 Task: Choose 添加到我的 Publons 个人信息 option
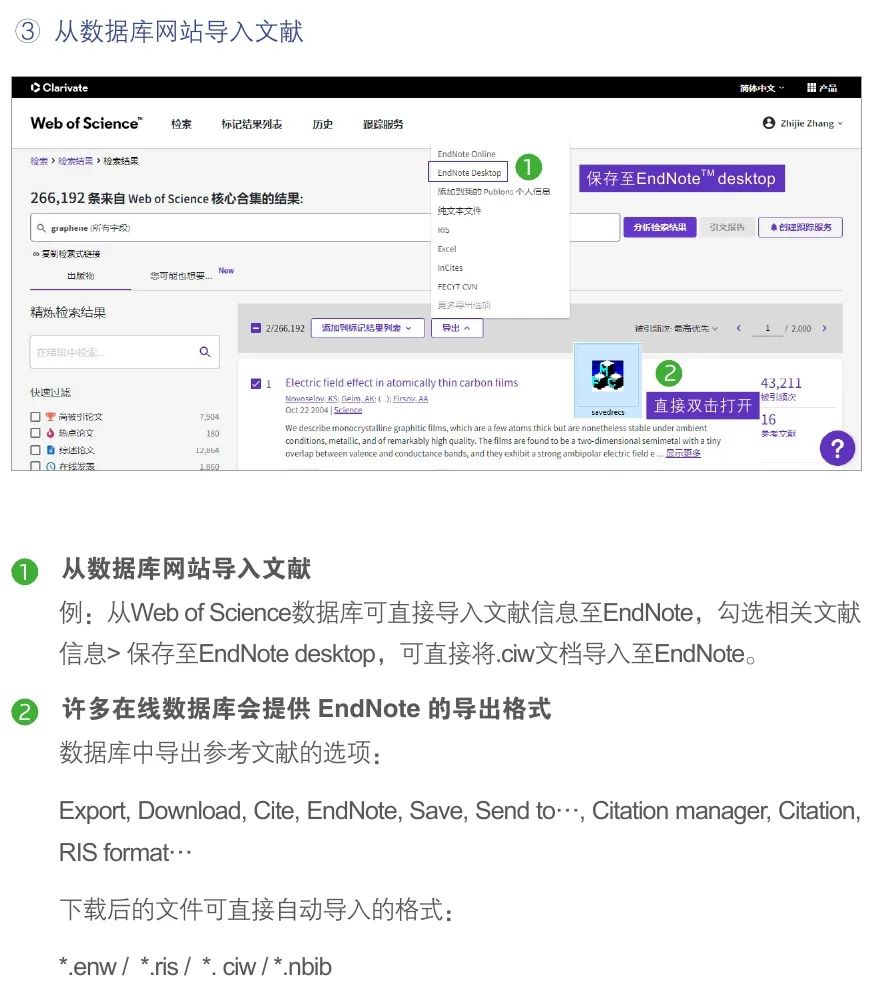point(494,191)
